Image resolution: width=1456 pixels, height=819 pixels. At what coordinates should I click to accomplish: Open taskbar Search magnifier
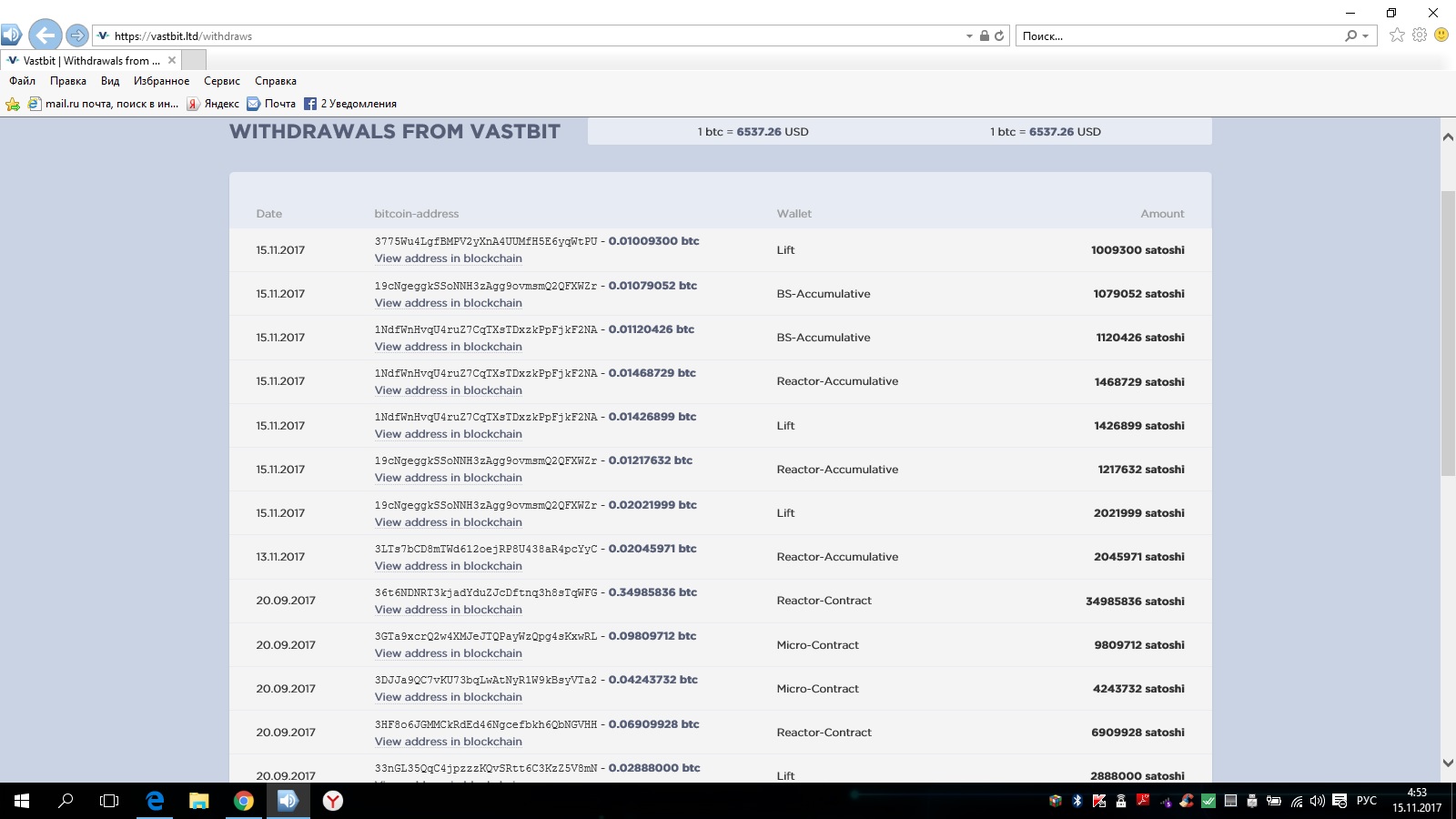click(66, 801)
